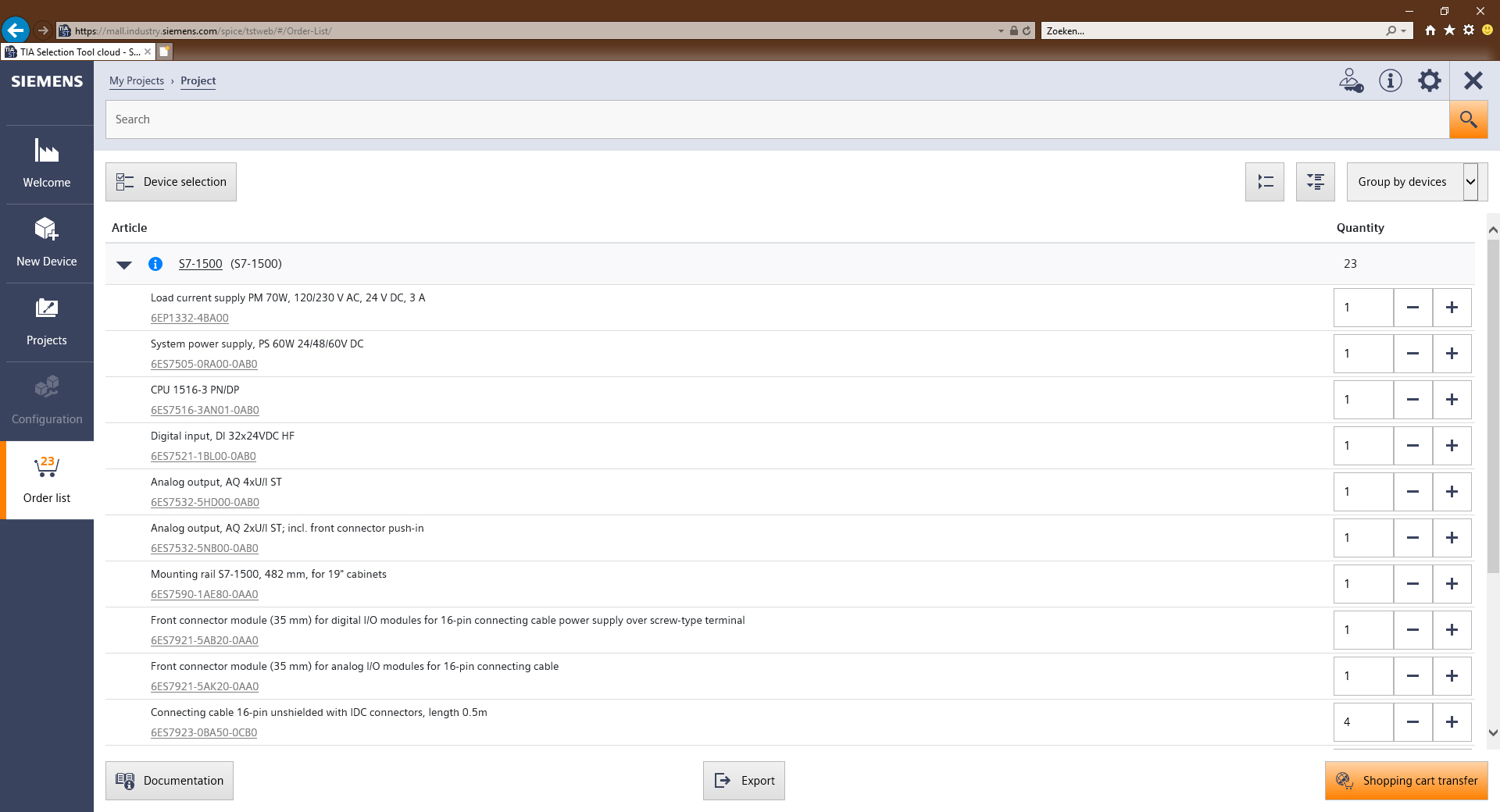
Task: Open article link 6ES7505-0RA00-0AB0
Action: [x=204, y=364]
